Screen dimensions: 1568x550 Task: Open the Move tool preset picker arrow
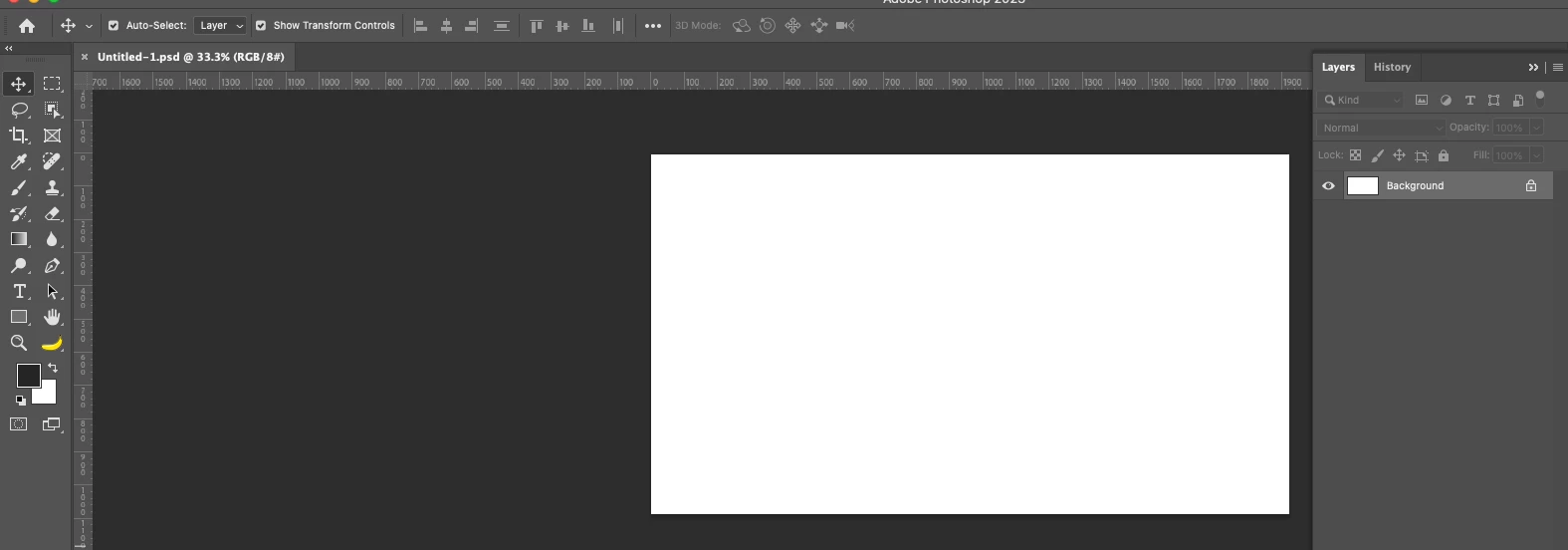89,27
